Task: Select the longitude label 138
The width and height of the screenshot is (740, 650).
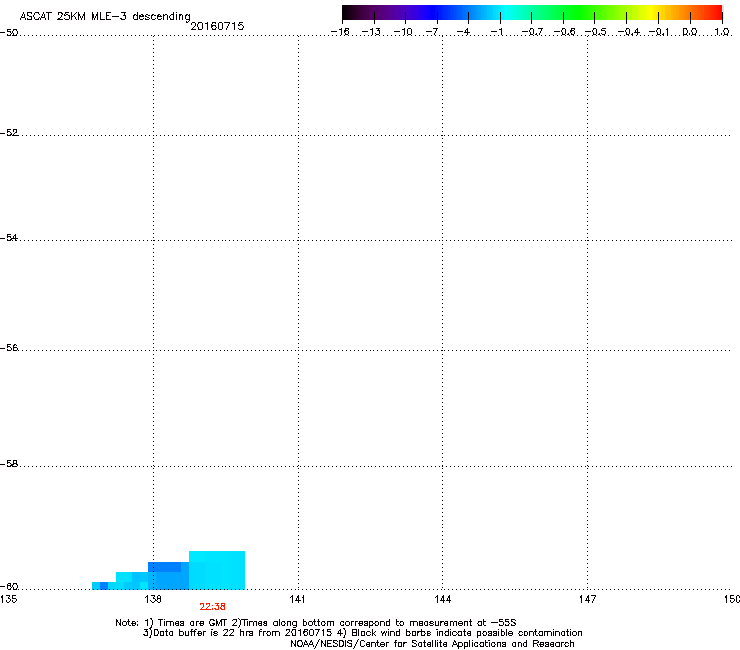Action: pos(153,599)
